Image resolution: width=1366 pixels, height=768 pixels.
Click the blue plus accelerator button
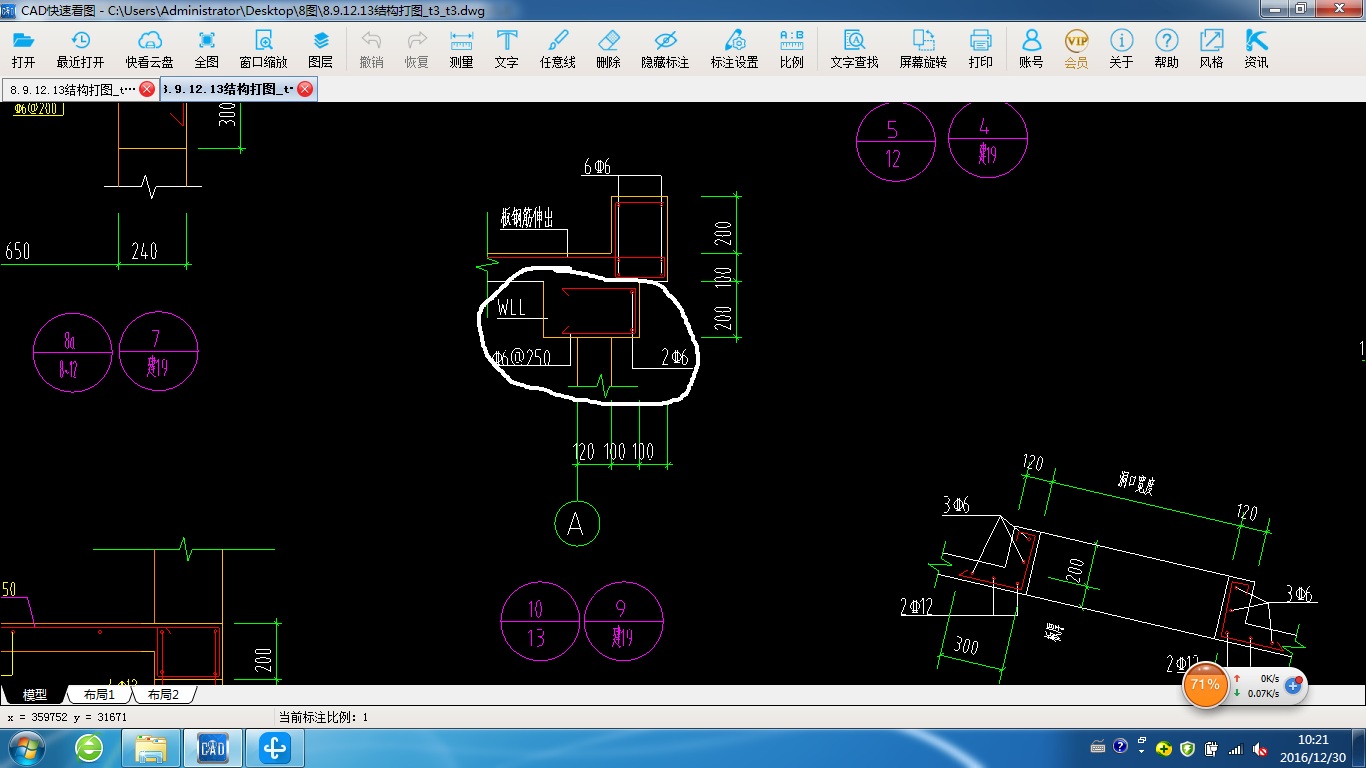[1293, 685]
